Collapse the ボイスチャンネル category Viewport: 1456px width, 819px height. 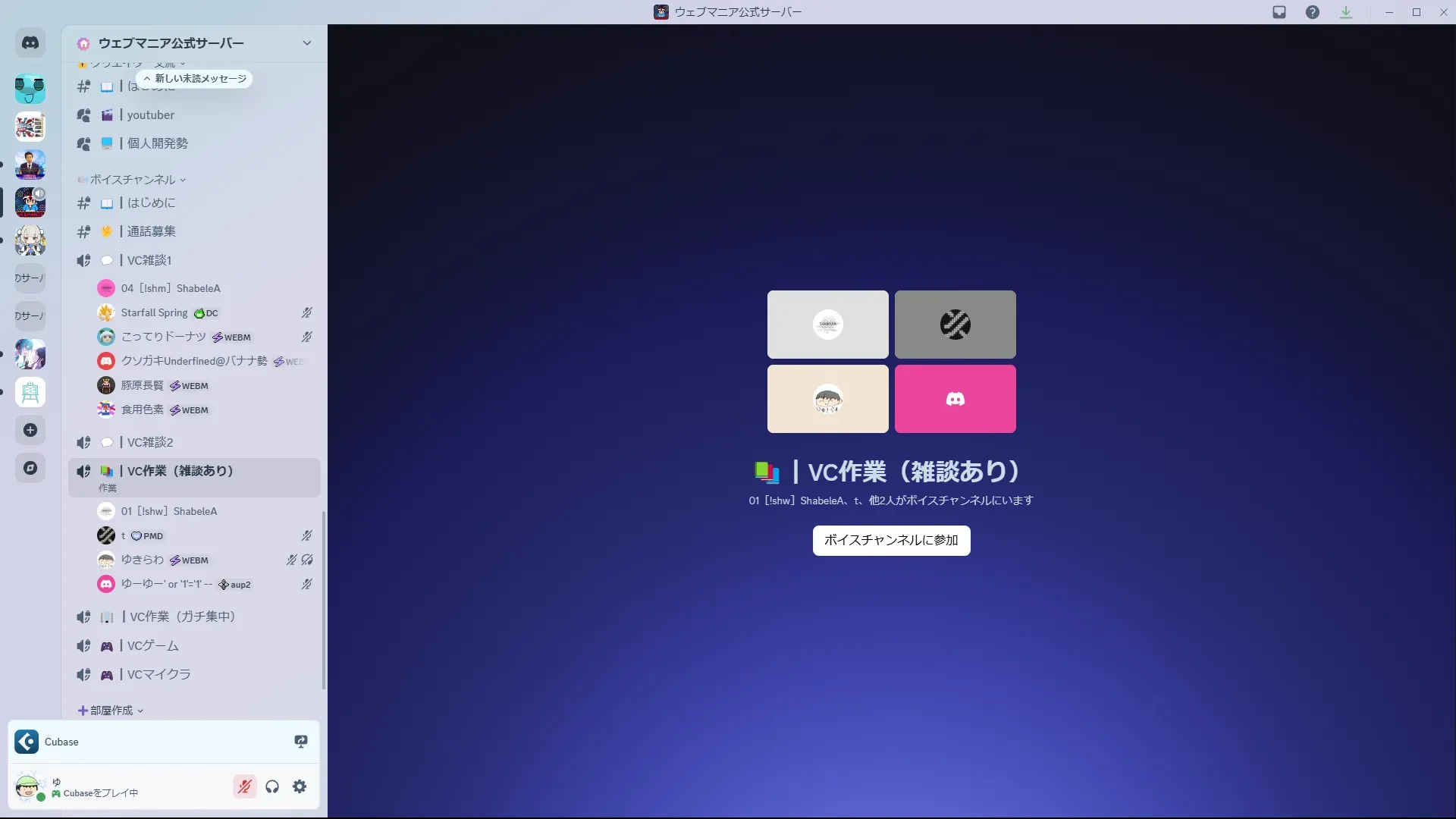[133, 180]
